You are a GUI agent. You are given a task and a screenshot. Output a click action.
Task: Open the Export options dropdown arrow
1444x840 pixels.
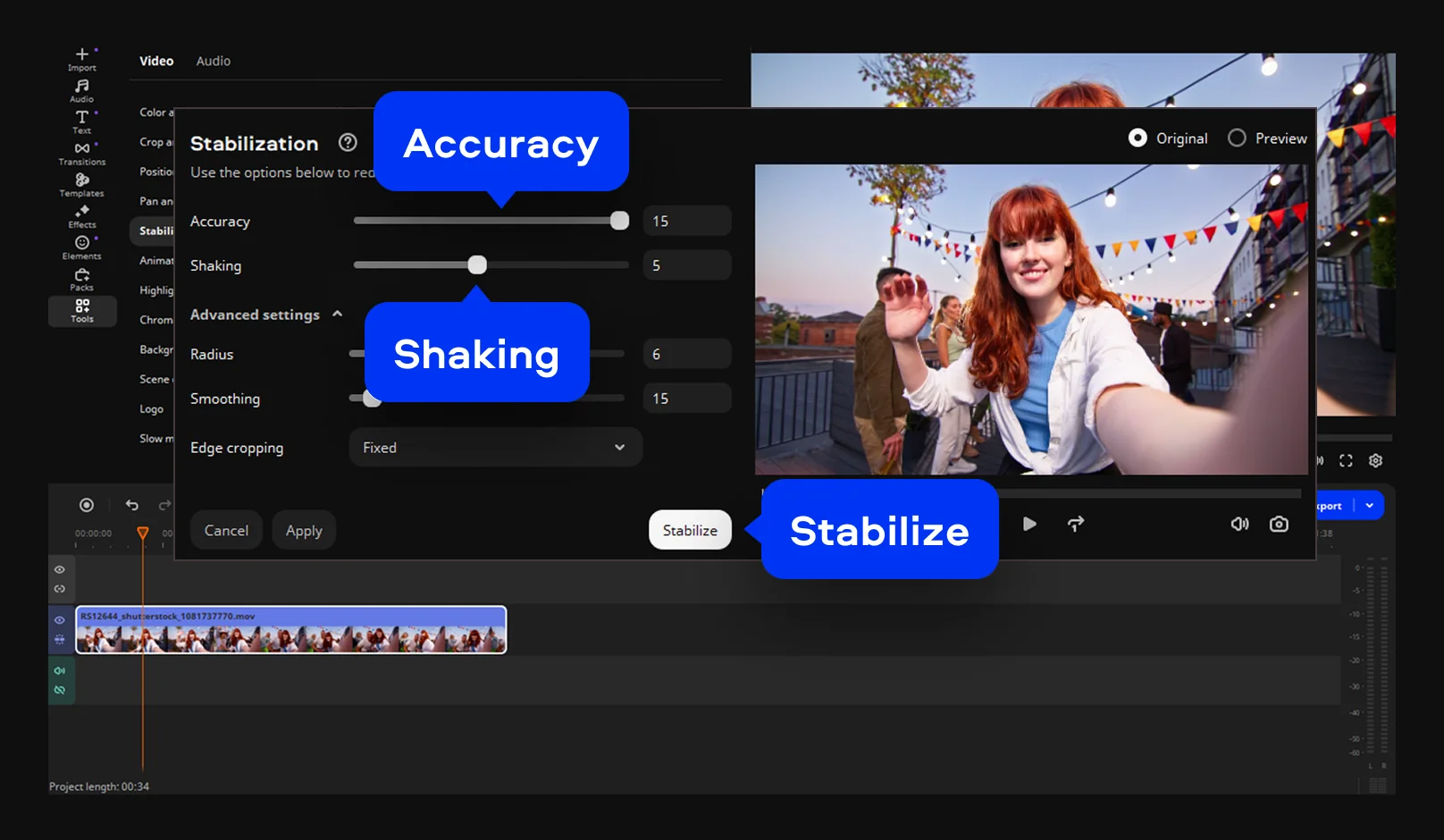point(1370,506)
